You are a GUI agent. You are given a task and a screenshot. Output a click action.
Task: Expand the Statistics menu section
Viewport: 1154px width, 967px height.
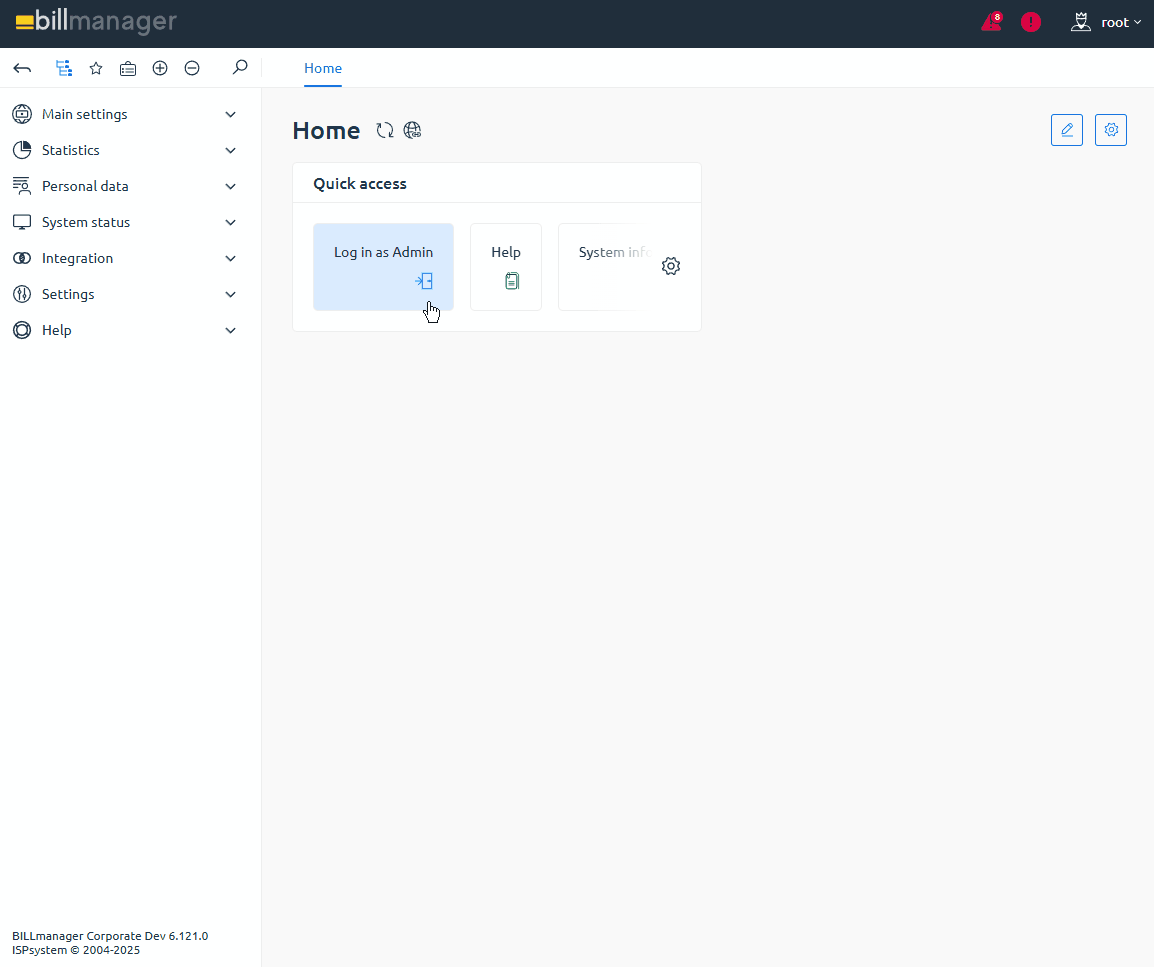click(125, 150)
